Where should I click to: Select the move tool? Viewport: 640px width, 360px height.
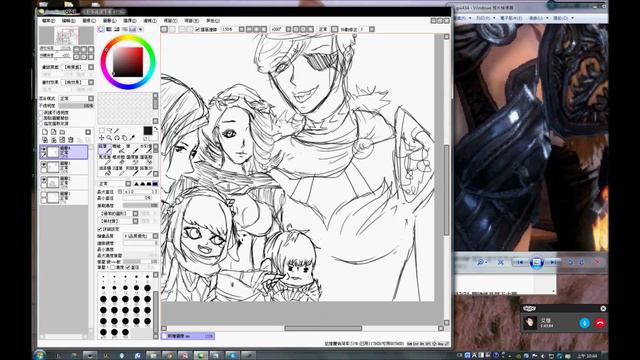point(102,138)
